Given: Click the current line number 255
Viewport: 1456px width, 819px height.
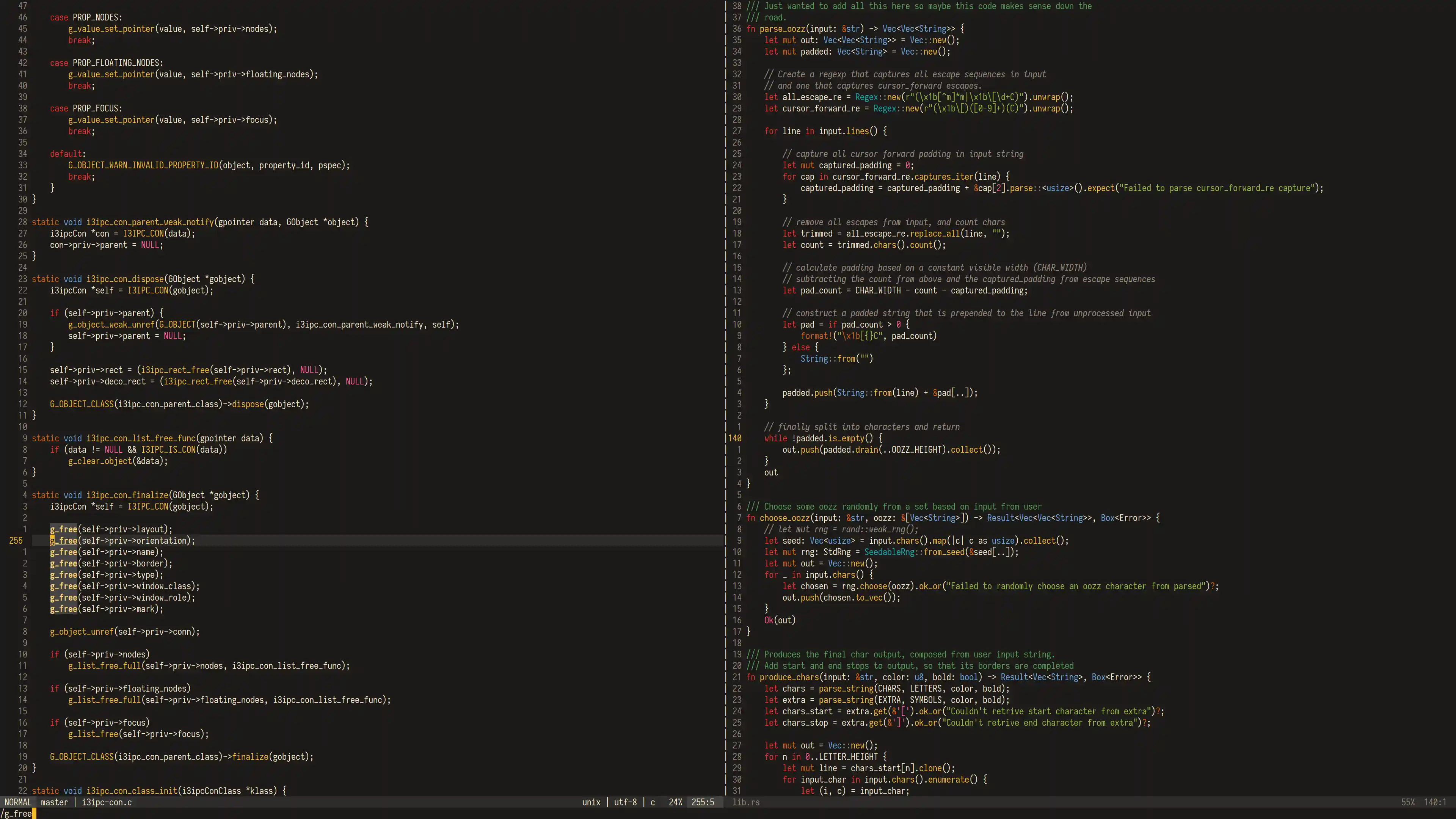Looking at the screenshot, I should [16, 540].
